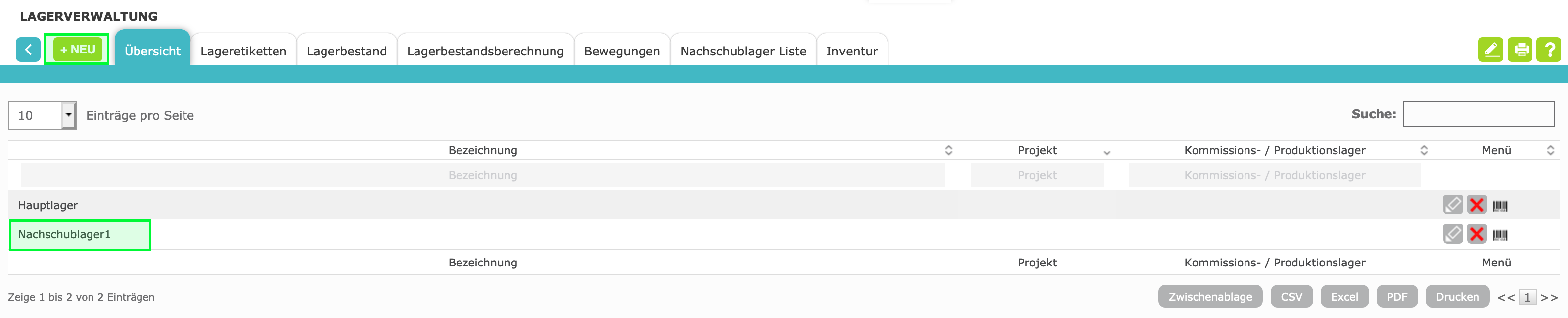This screenshot has height=318, width=1568.
Task: Open the barcode icon for Hauptlager
Action: point(1500,206)
